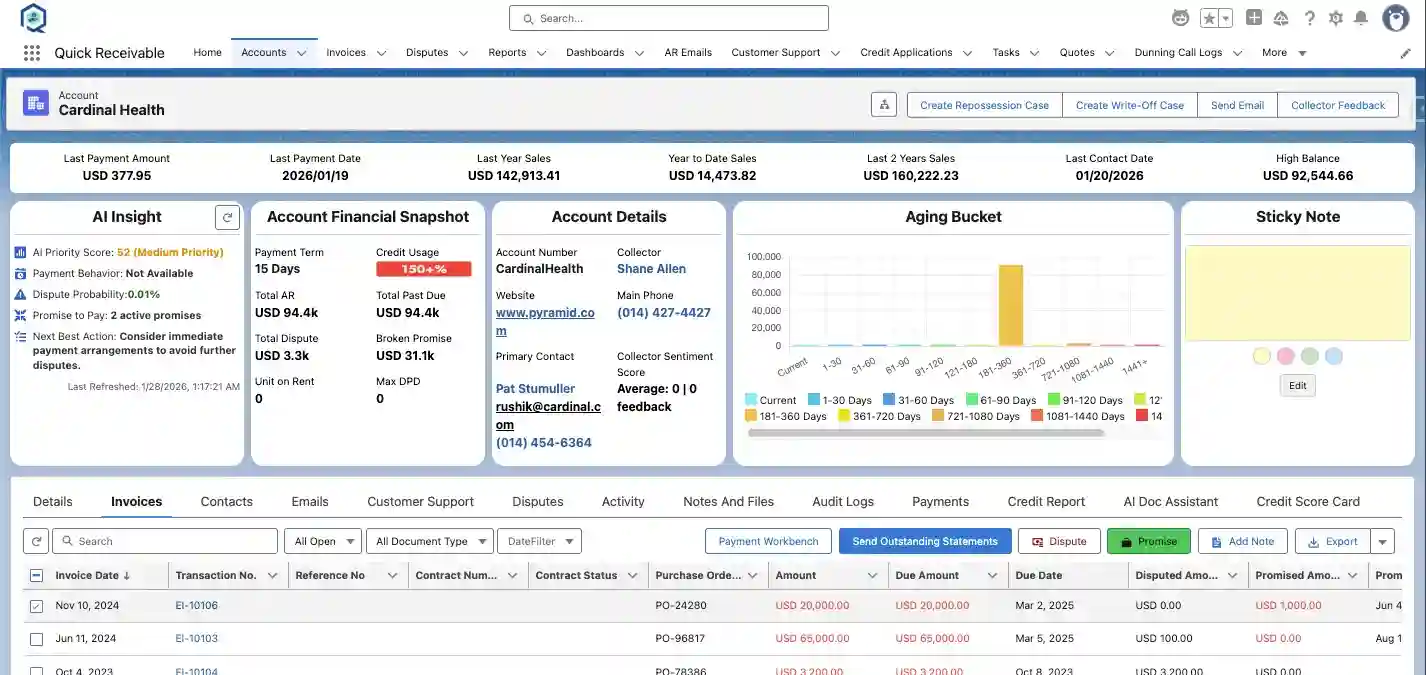
Task: Open AR Emails in navigation
Action: [x=688, y=53]
